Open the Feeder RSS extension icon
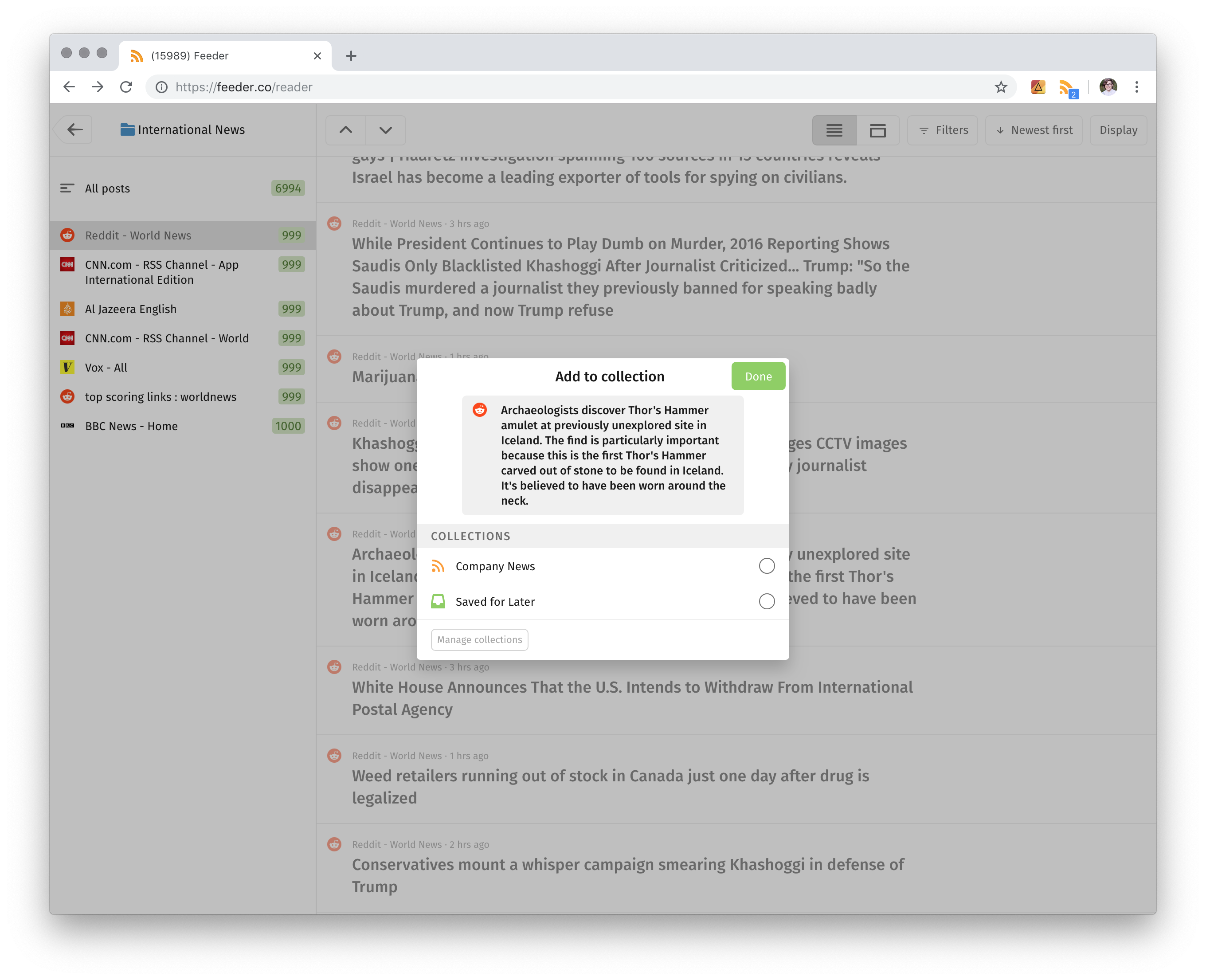This screenshot has width=1206, height=980. click(x=1068, y=88)
